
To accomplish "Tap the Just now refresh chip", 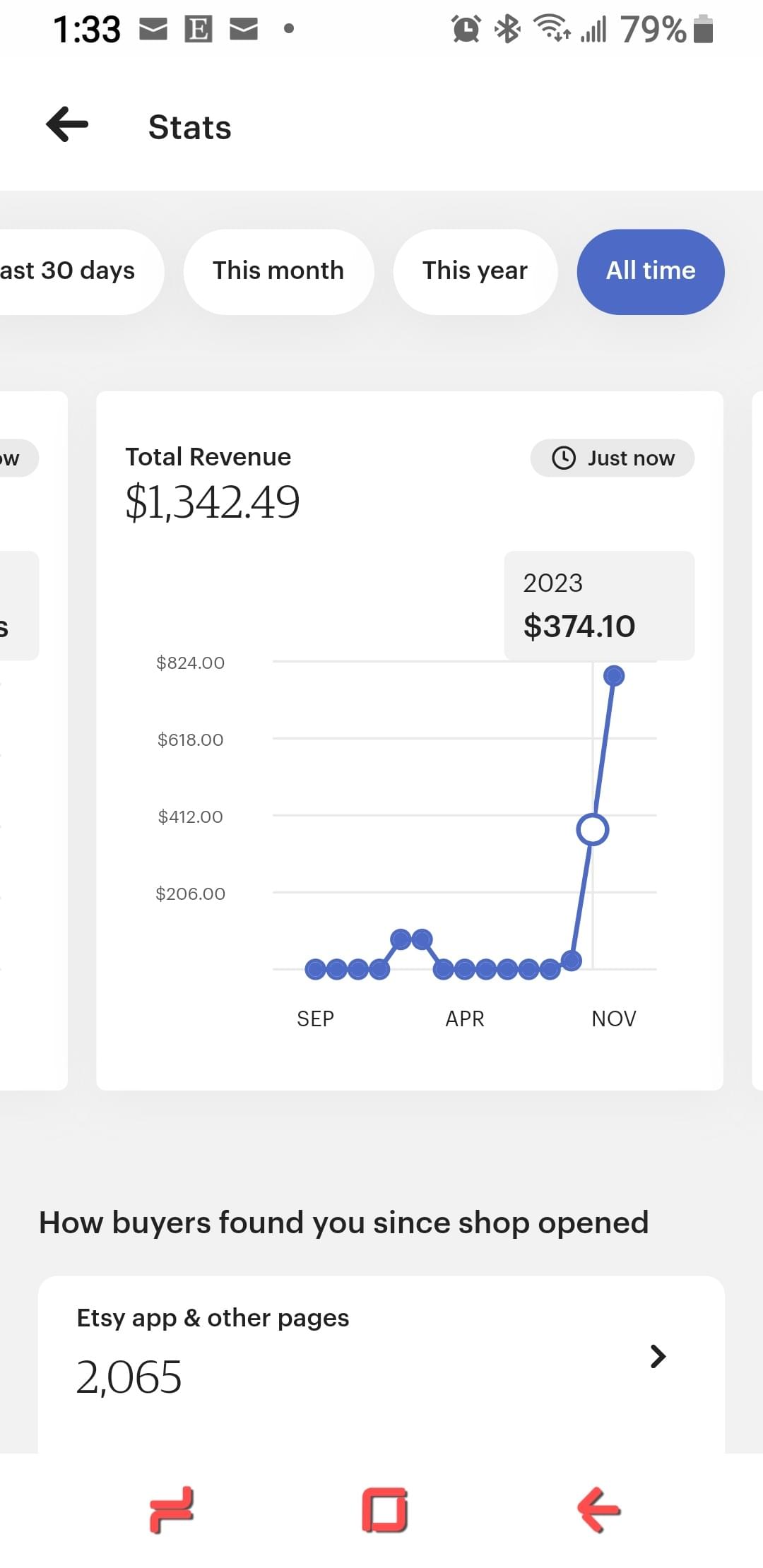I will (612, 458).
